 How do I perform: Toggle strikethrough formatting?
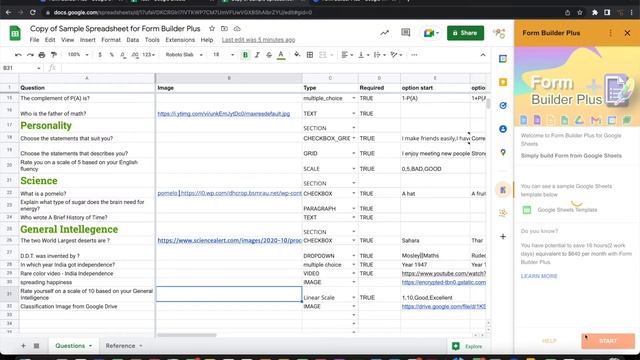(269, 55)
